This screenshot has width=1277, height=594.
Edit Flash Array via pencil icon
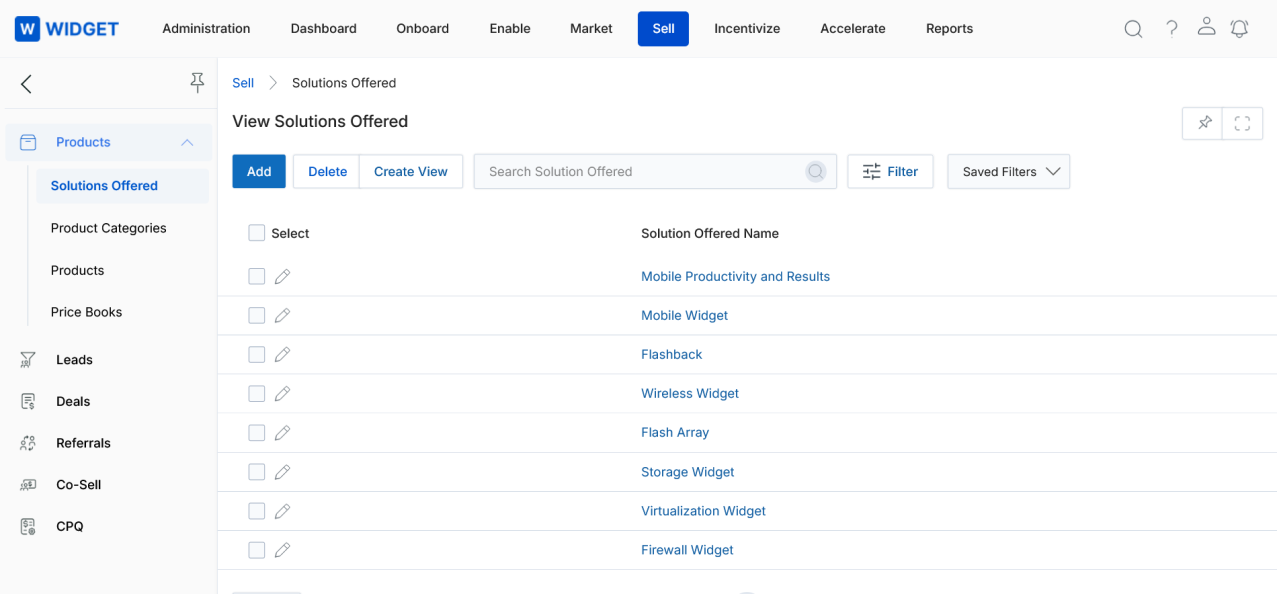click(282, 432)
